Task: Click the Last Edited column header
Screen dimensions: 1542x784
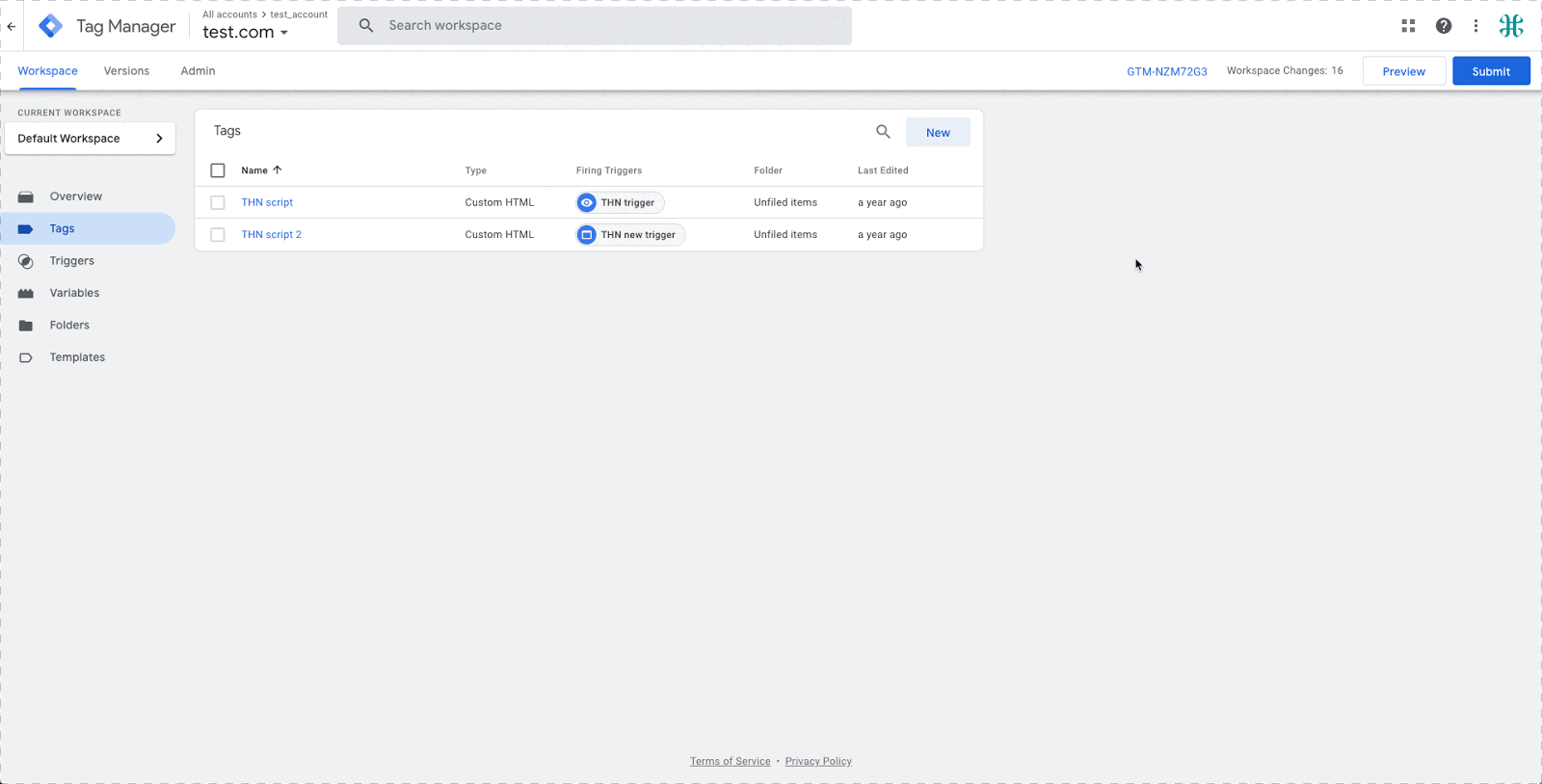Action: (x=883, y=170)
